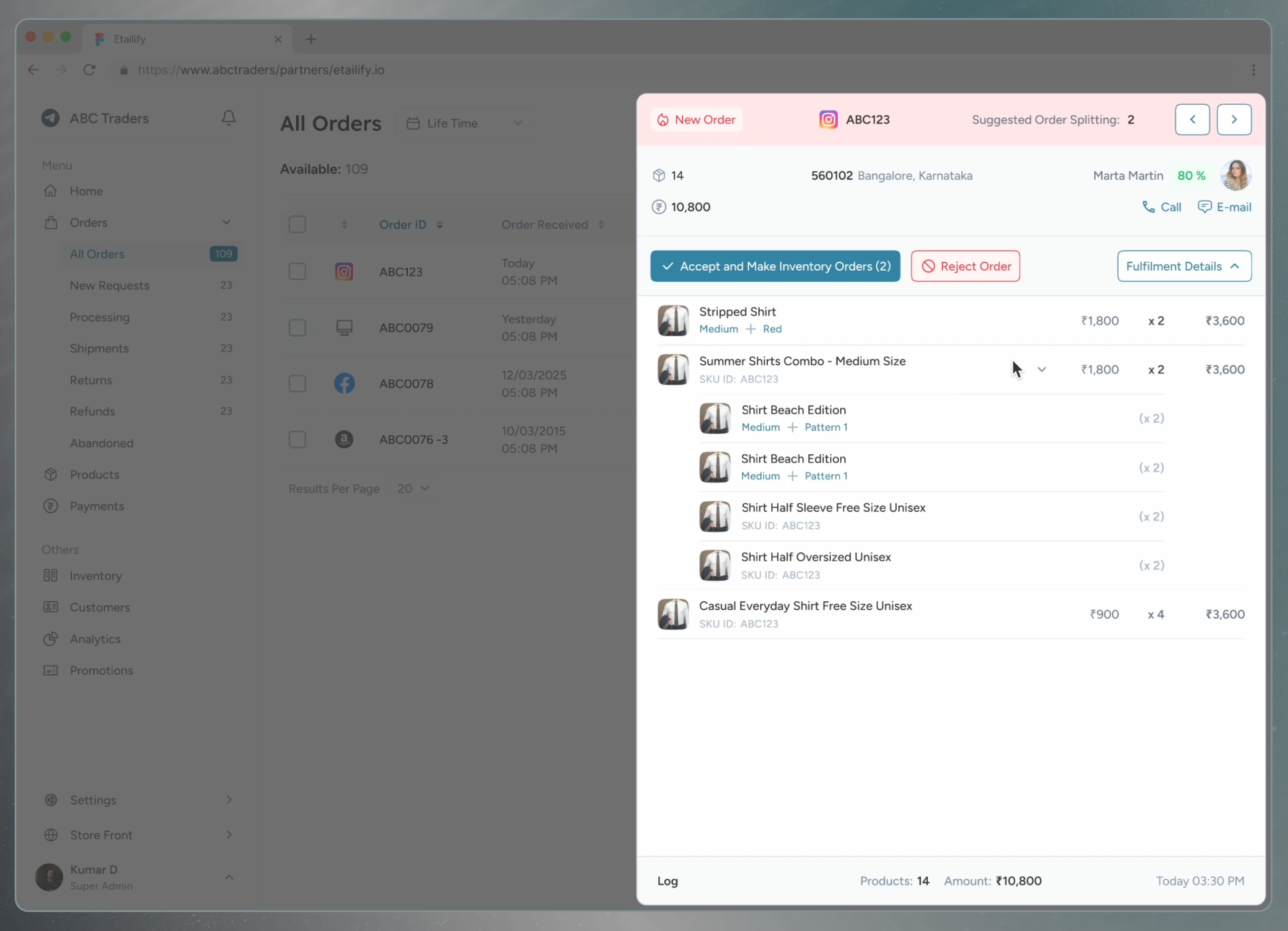The height and width of the screenshot is (931, 1288).
Task: Collapse the Fulfilment Details dropdown
Action: click(x=1184, y=266)
